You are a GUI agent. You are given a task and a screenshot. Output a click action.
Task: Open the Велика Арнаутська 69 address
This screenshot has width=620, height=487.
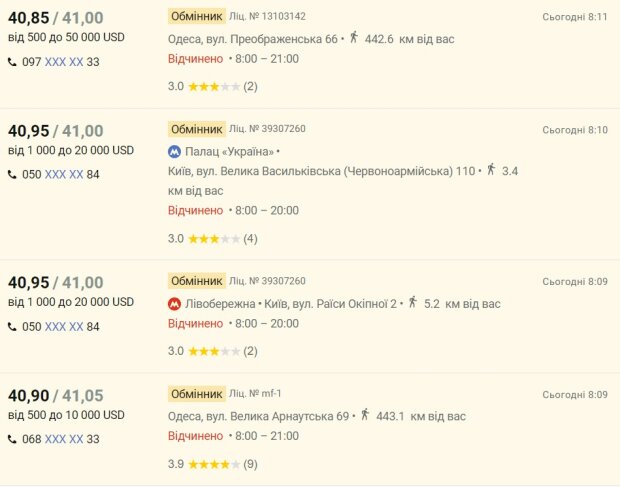pyautogui.click(x=258, y=416)
